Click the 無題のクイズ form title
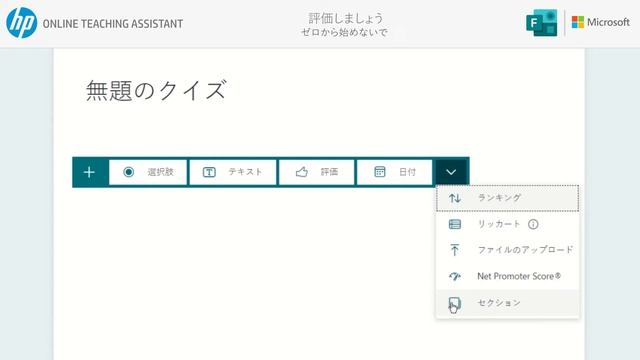This screenshot has width=640, height=360. (156, 90)
